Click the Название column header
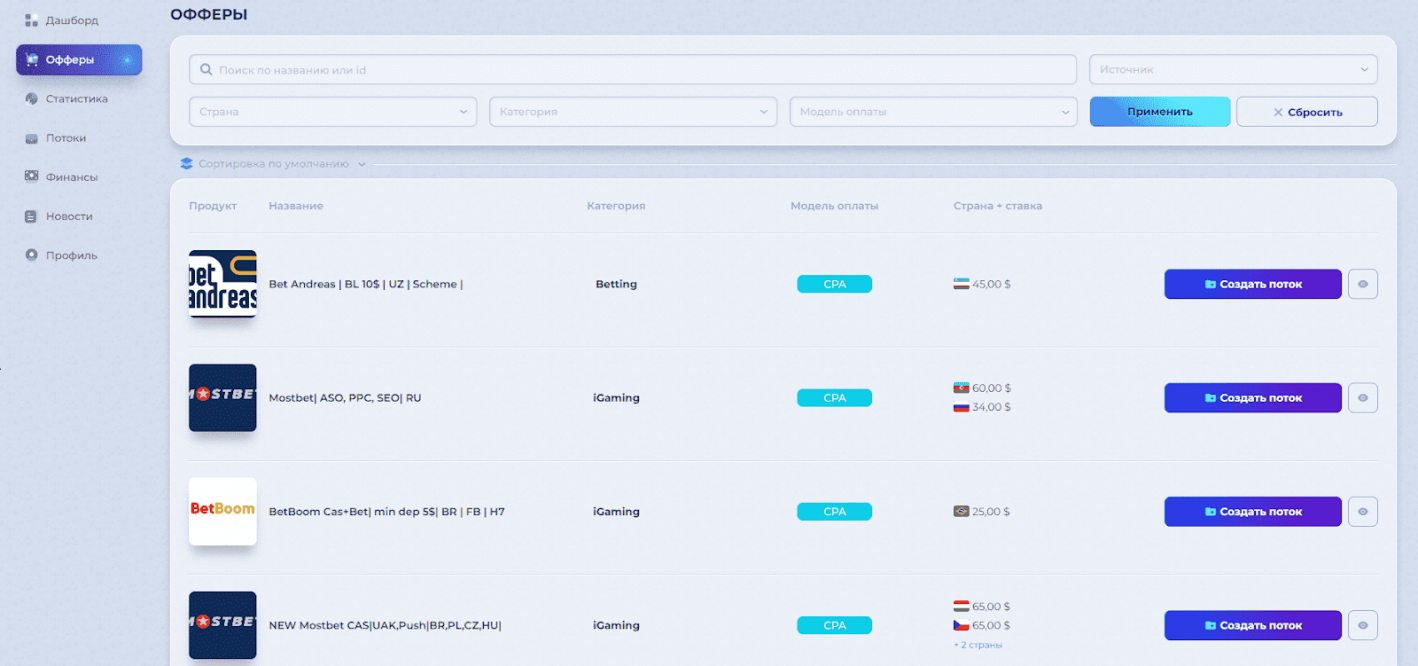Screen dimensions: 1418x666 tap(296, 206)
